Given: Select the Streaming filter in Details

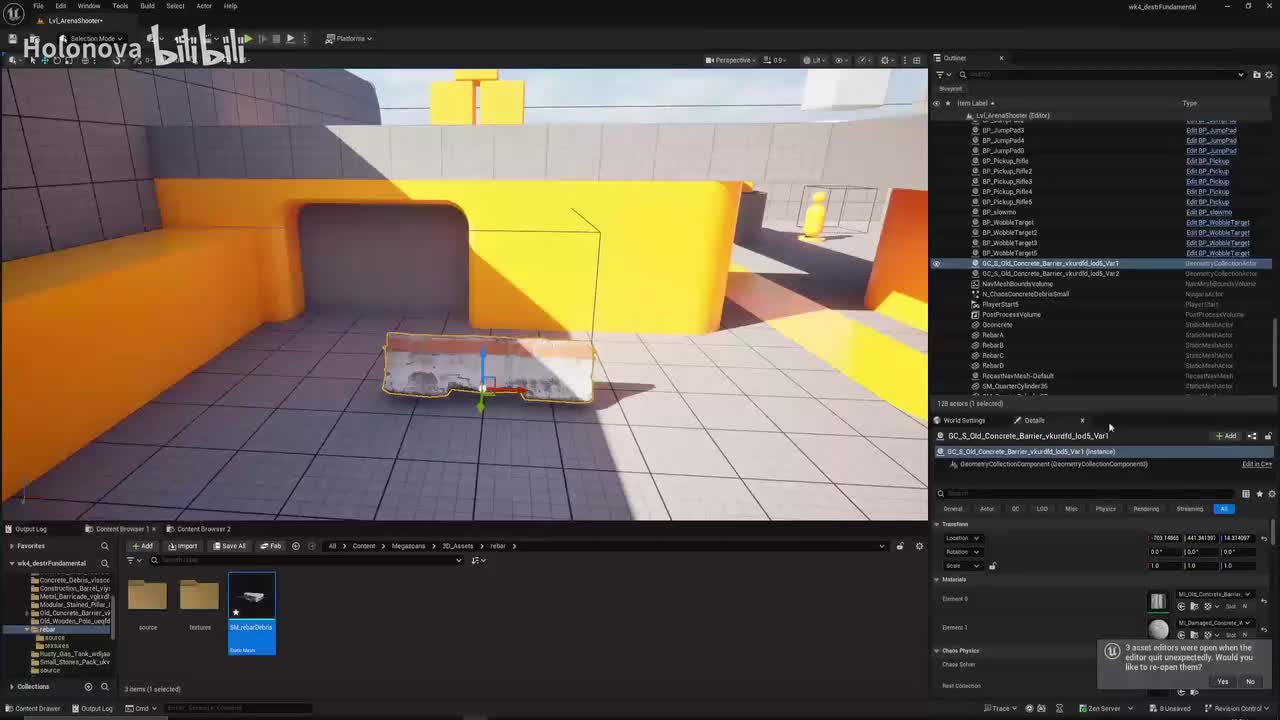Looking at the screenshot, I should [1190, 509].
